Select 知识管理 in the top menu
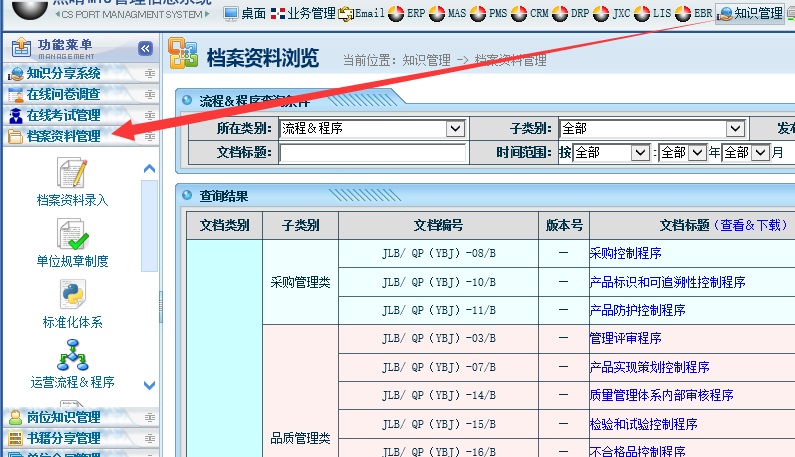 (x=749, y=13)
